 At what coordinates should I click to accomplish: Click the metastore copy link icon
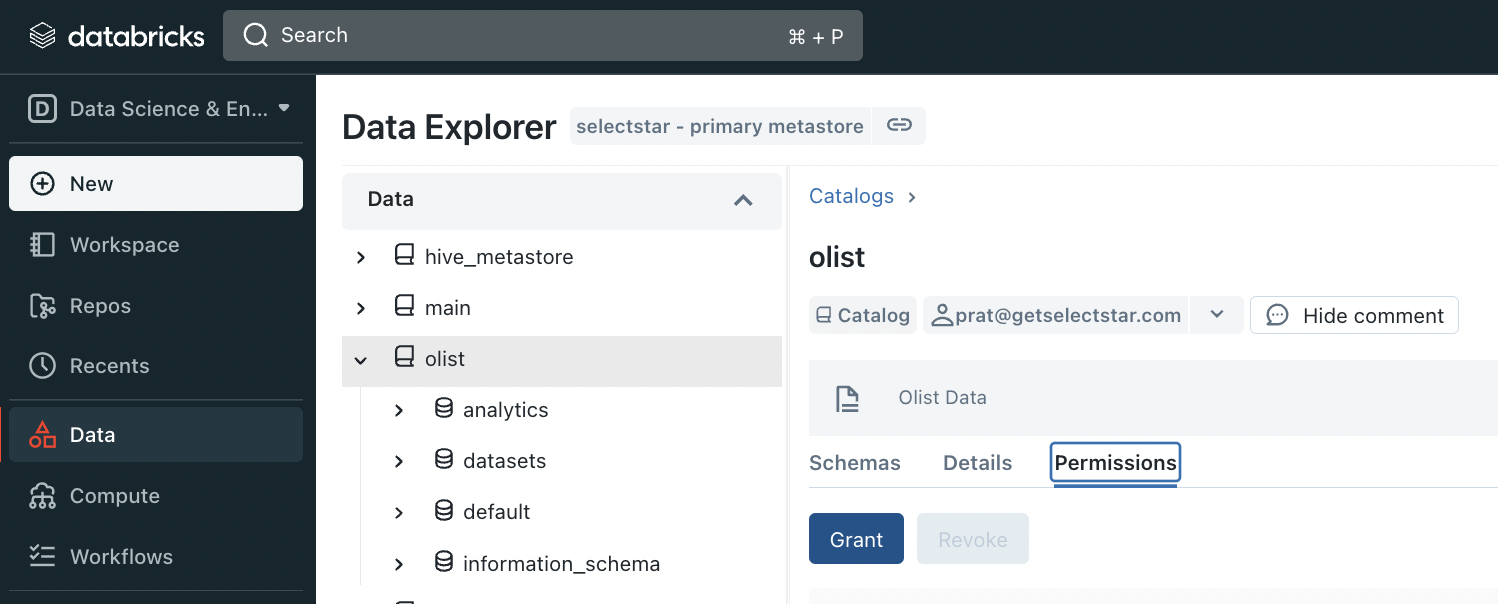[899, 126]
